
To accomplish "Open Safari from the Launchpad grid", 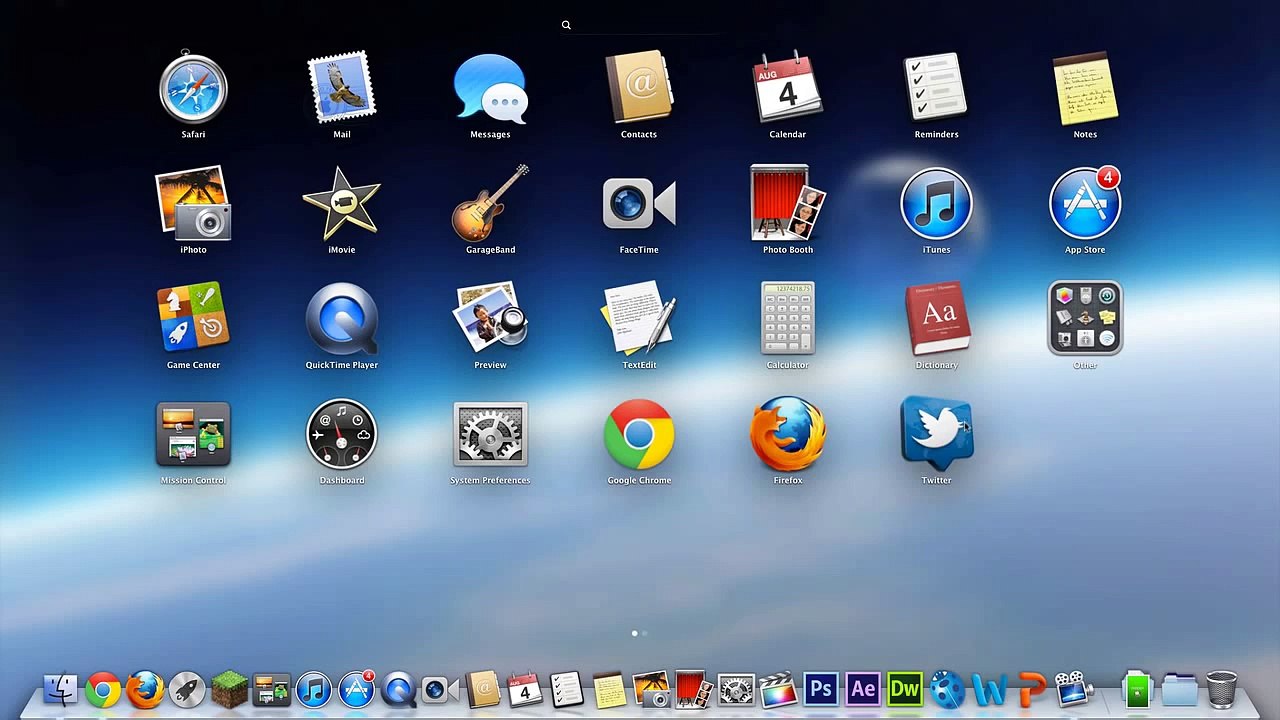I will 193,88.
